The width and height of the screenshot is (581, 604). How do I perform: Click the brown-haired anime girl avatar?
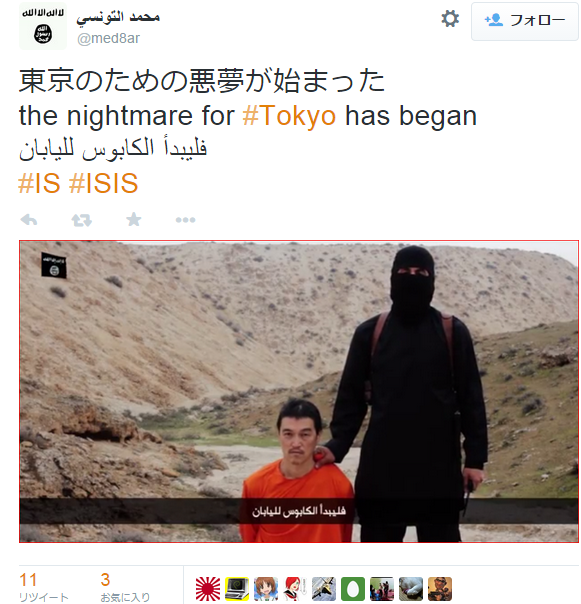(266, 589)
